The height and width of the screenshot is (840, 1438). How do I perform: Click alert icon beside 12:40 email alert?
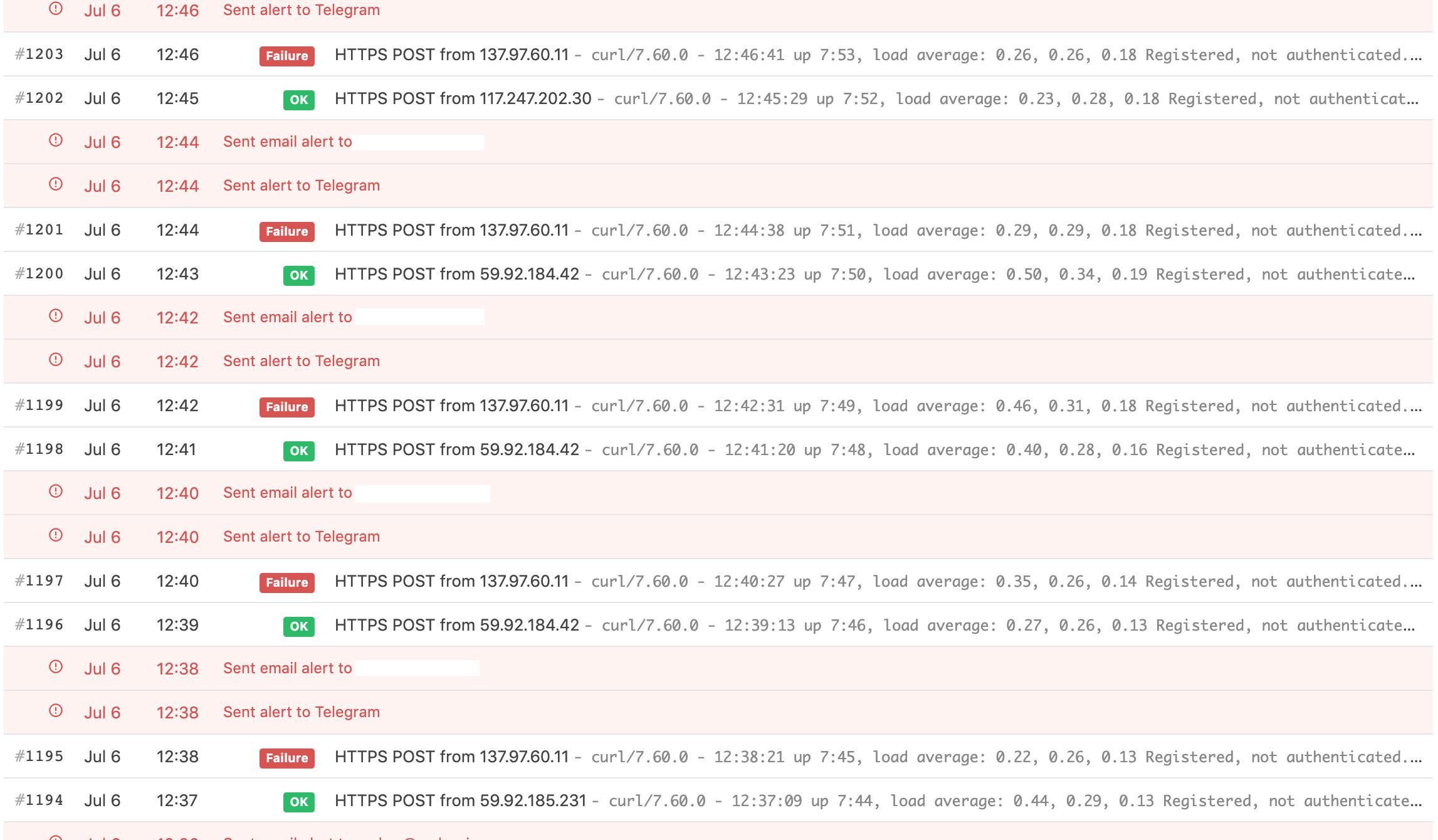point(56,491)
